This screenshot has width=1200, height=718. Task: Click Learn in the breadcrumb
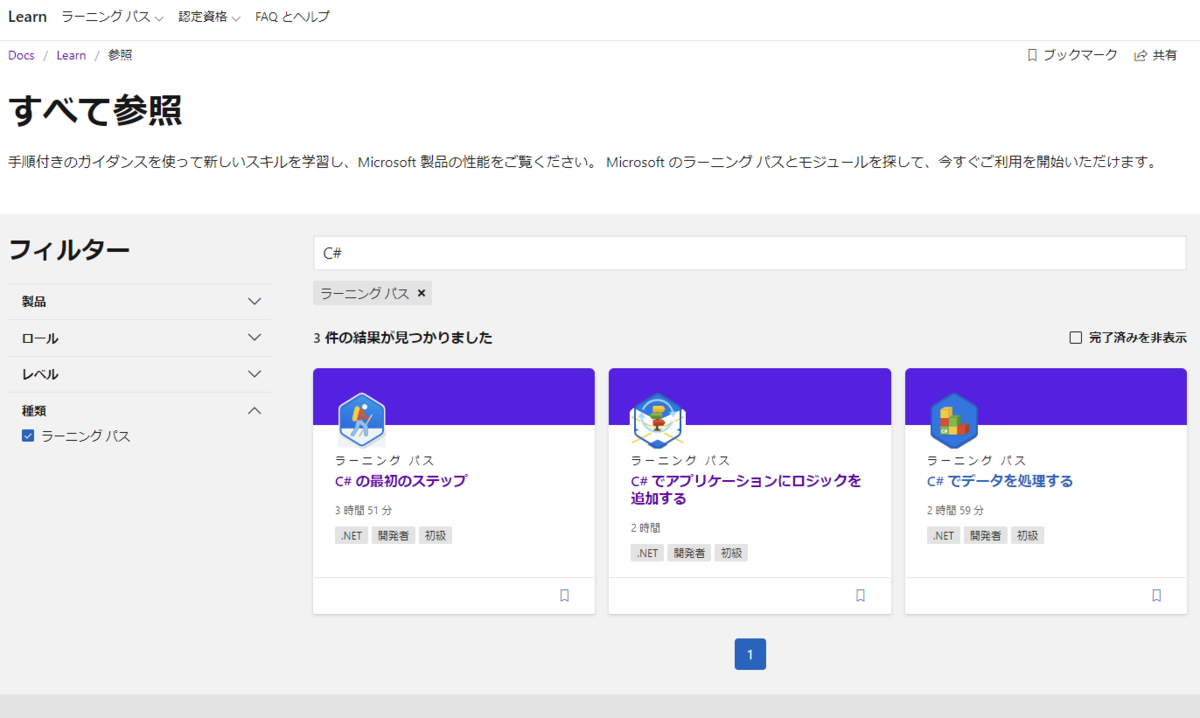click(71, 56)
